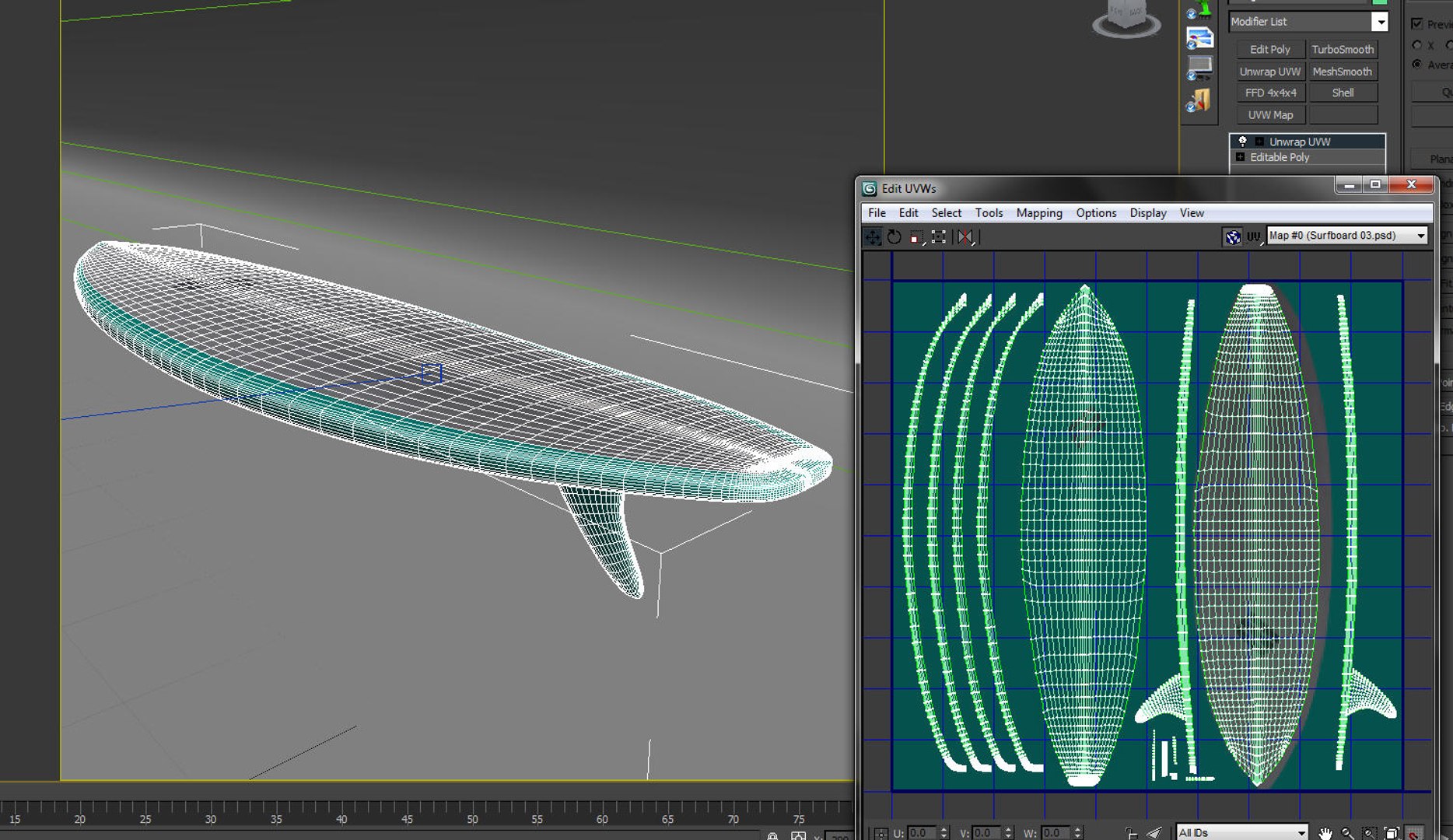Select the Scale tool in Edit UVWs
The width and height of the screenshot is (1453, 840).
tap(917, 236)
